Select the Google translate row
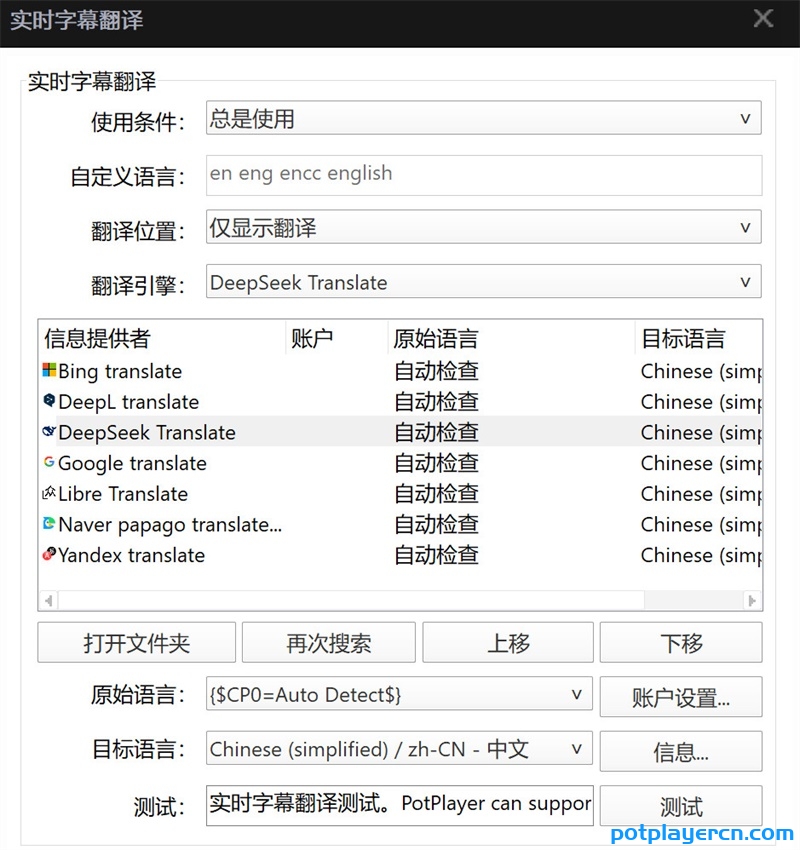 click(x=401, y=463)
